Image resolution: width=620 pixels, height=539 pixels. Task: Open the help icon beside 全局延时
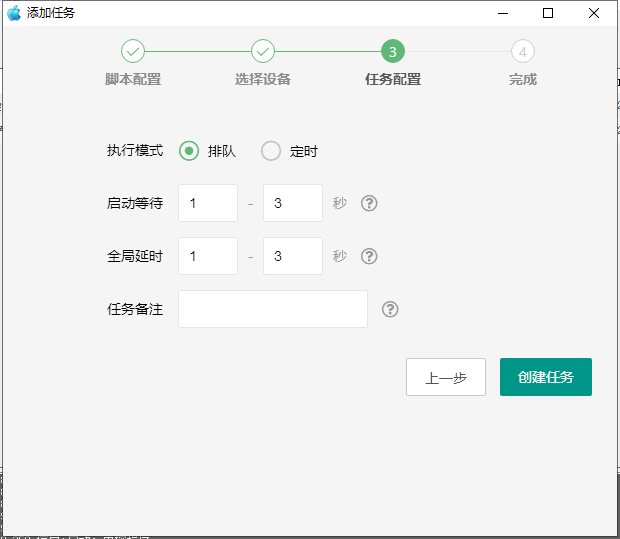(369, 256)
